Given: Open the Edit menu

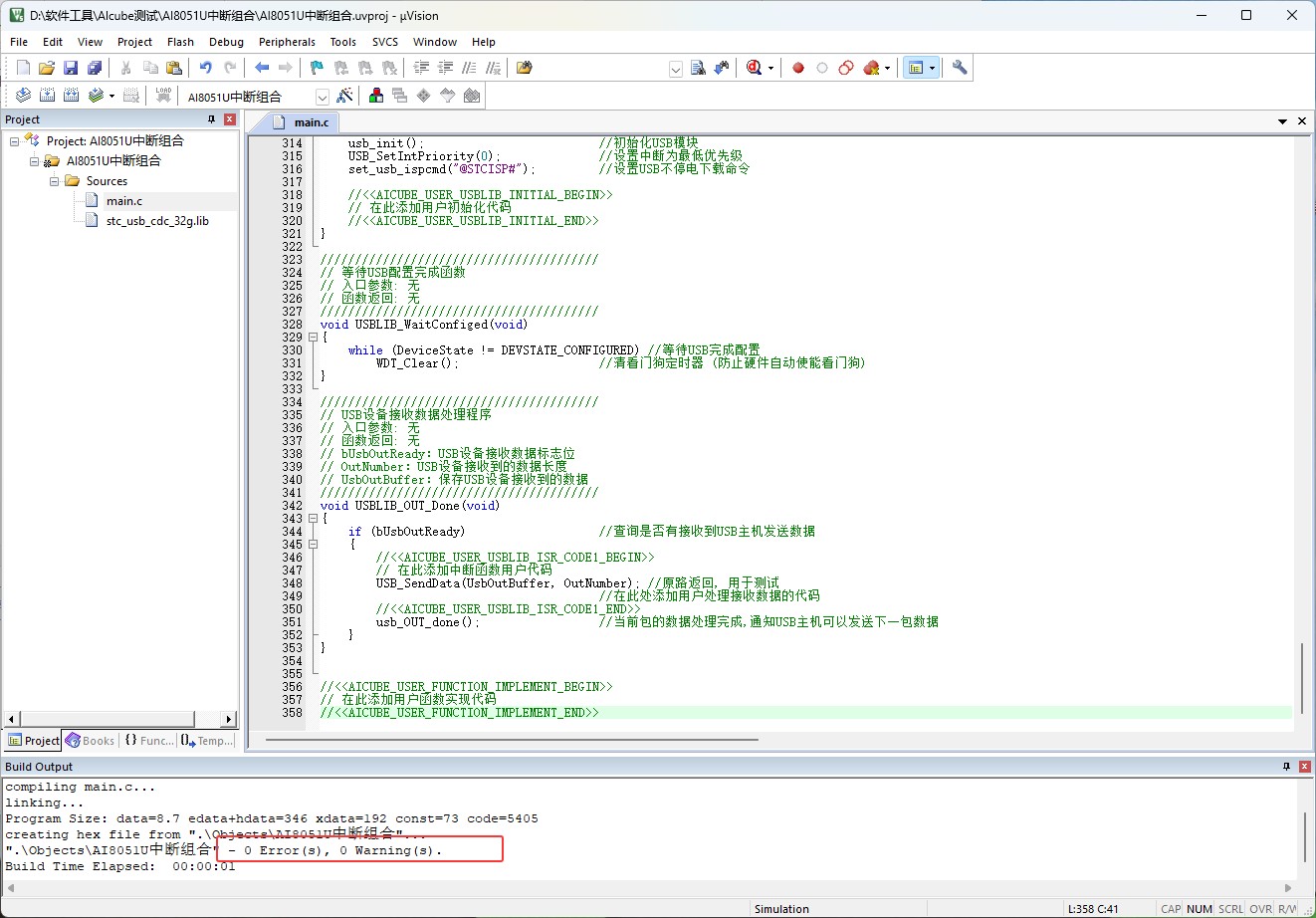Looking at the screenshot, I should (x=53, y=42).
